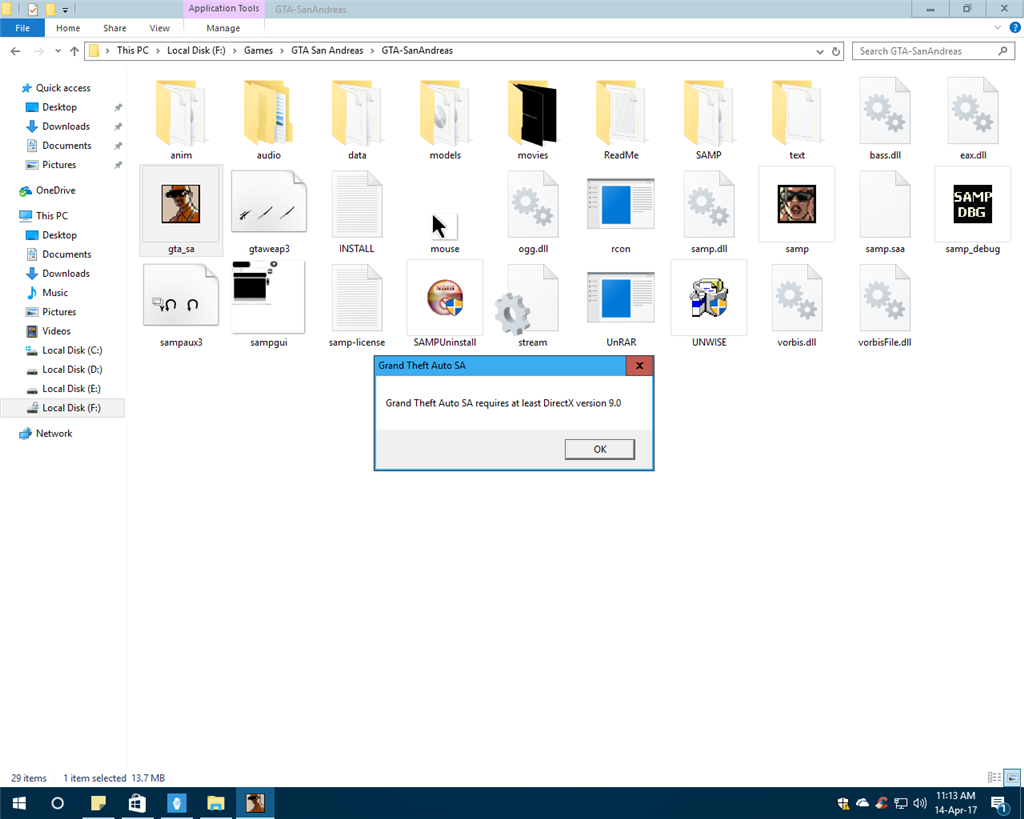The height and width of the screenshot is (819, 1024).
Task: Navigate to GTA San Andreas breadcrumb
Action: pyautogui.click(x=327, y=50)
